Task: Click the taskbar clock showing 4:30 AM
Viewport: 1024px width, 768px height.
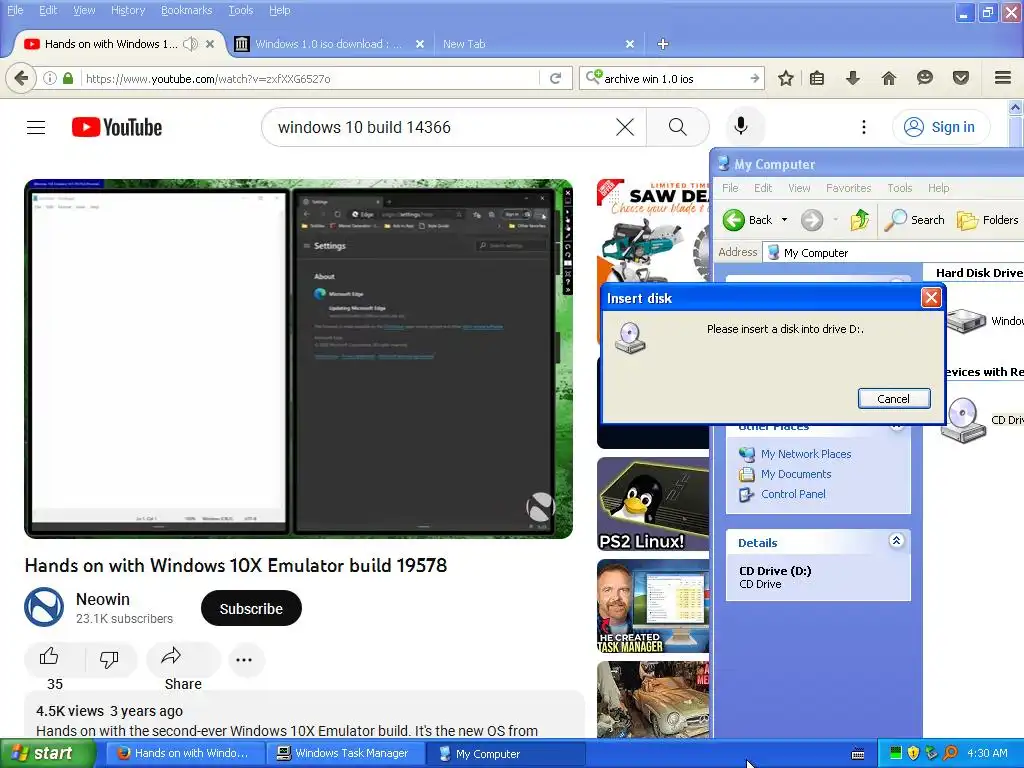Action: pyautogui.click(x=987, y=754)
